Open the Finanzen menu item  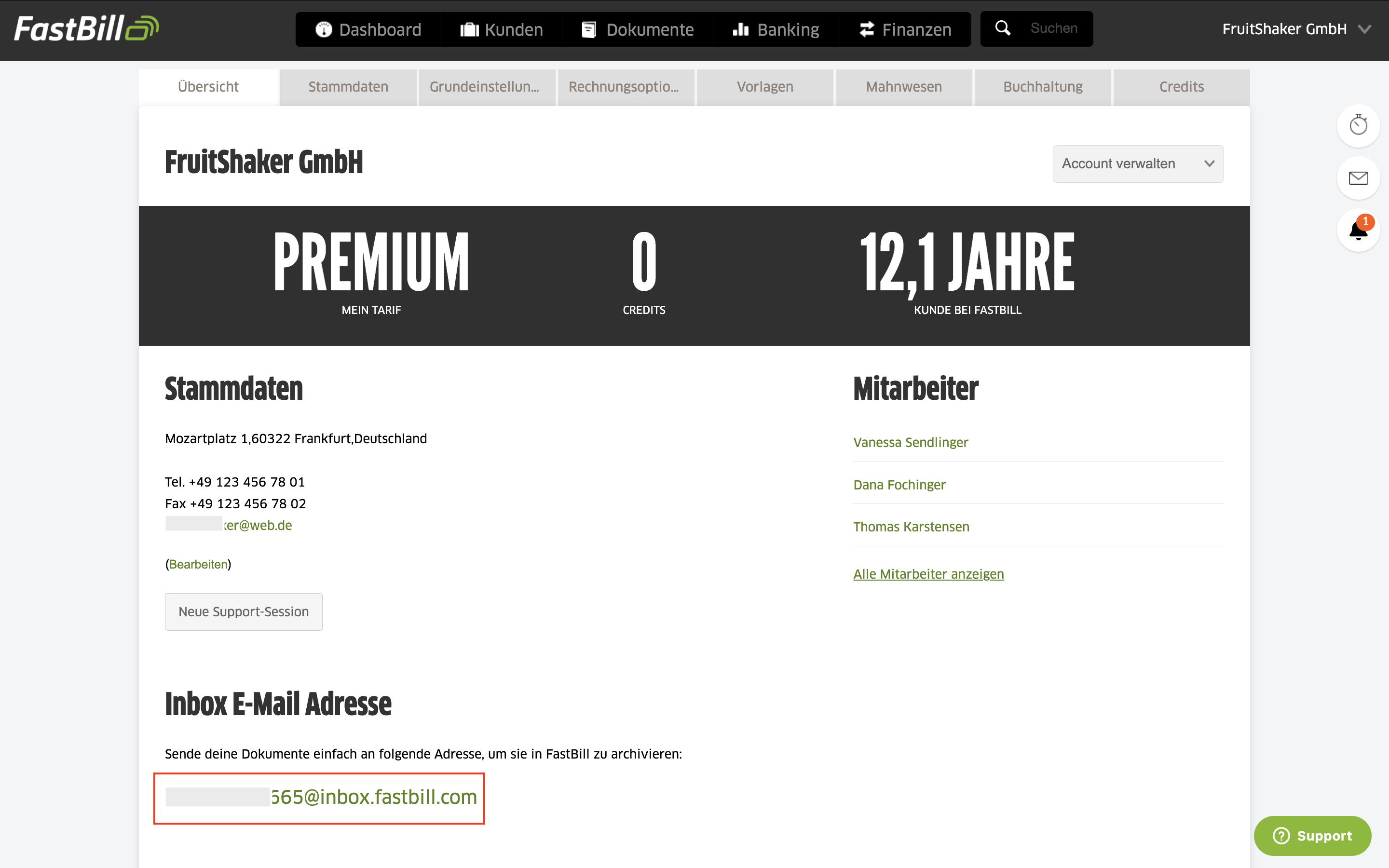(x=905, y=29)
